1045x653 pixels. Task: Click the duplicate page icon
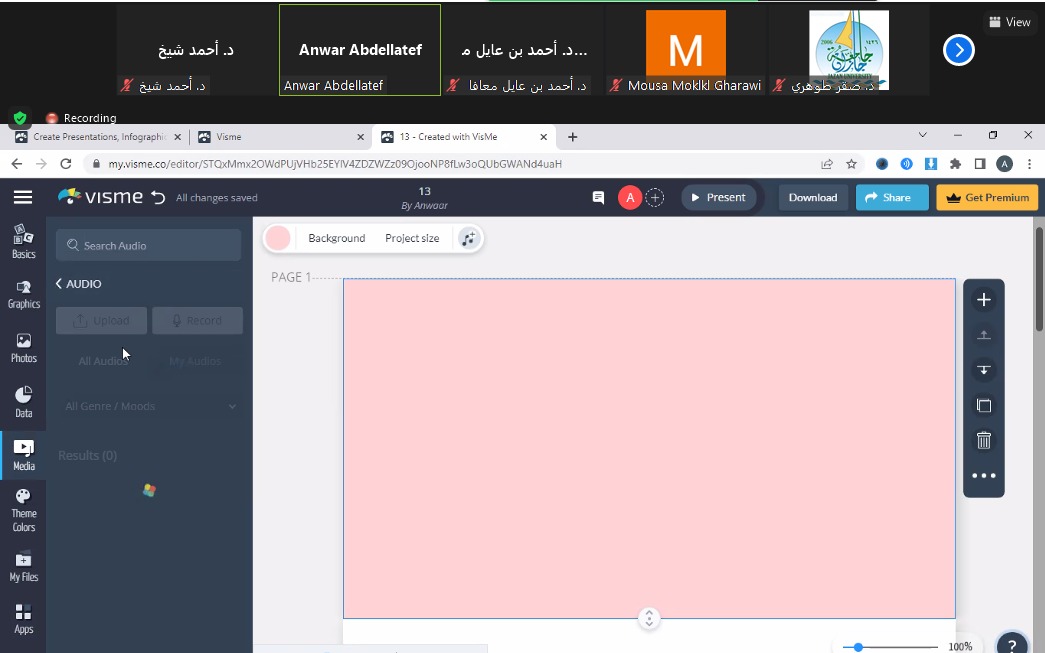tap(984, 405)
